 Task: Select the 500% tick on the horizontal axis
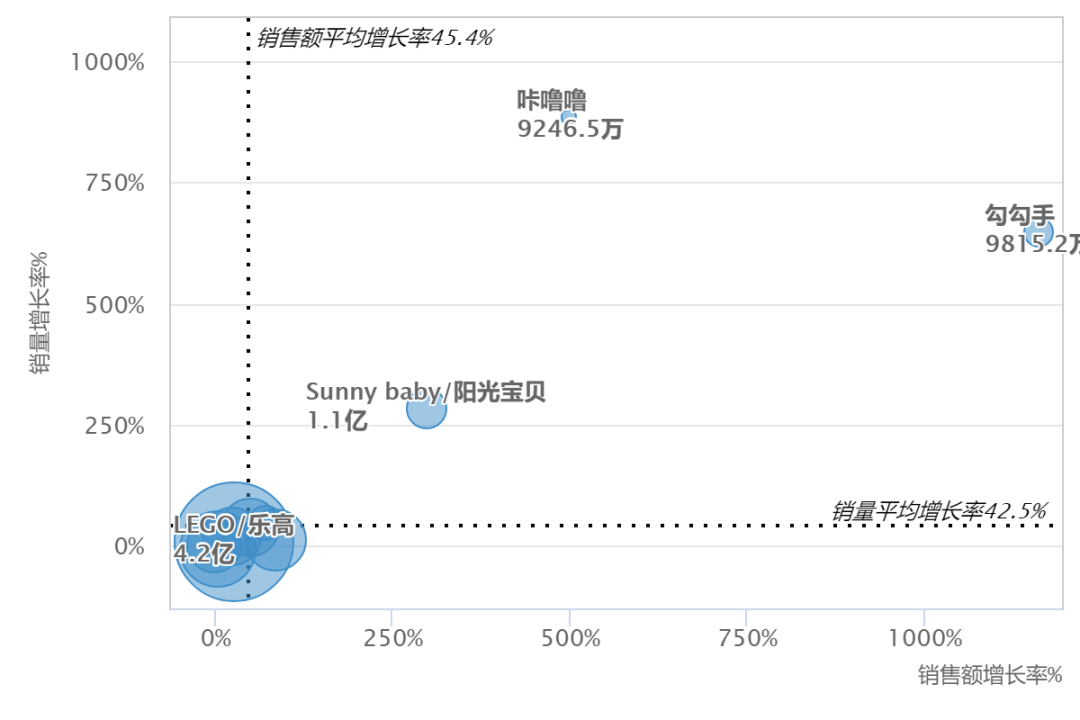[x=569, y=639]
